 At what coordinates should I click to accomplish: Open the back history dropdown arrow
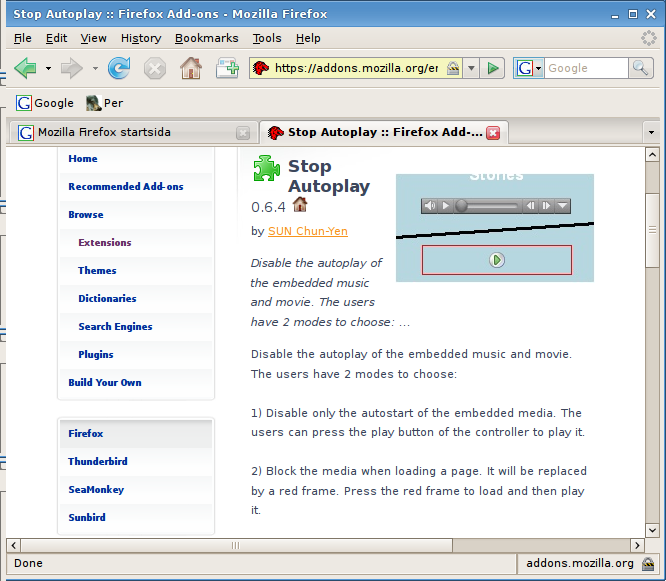tap(48, 68)
